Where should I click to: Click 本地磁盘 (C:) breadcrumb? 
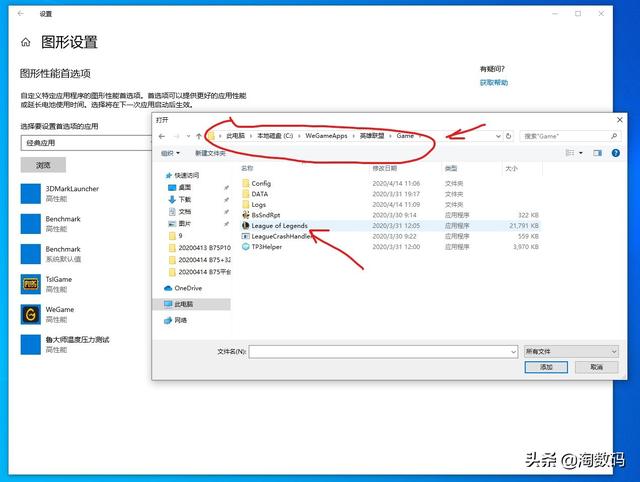(275, 136)
